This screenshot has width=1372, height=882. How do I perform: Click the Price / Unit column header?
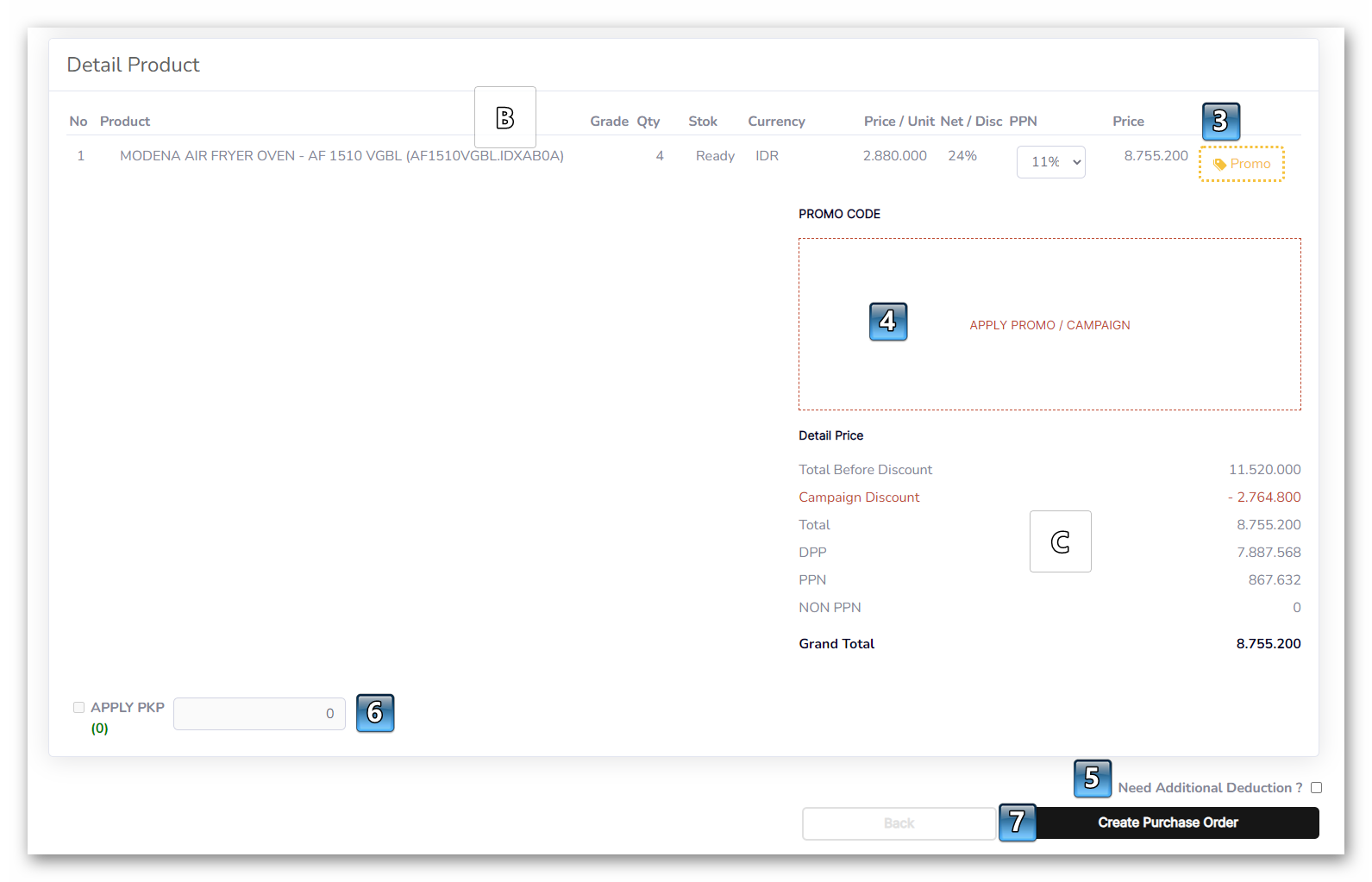tap(899, 122)
